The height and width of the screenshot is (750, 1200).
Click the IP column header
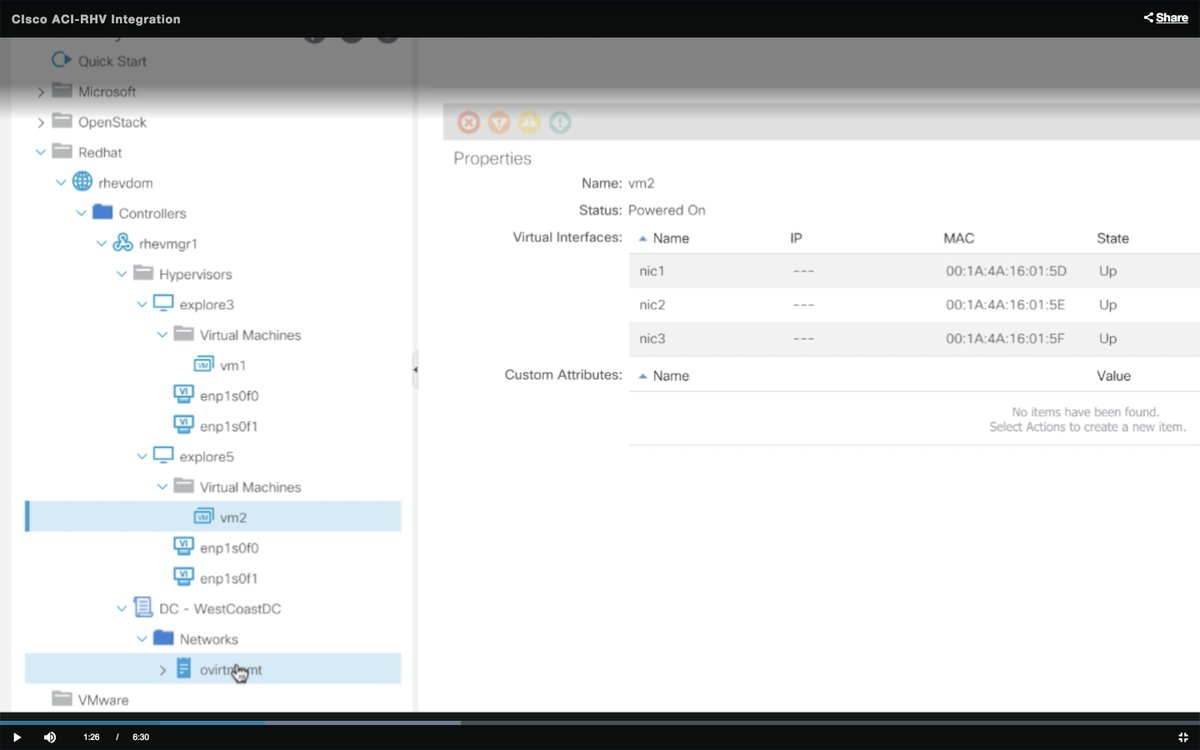click(796, 238)
